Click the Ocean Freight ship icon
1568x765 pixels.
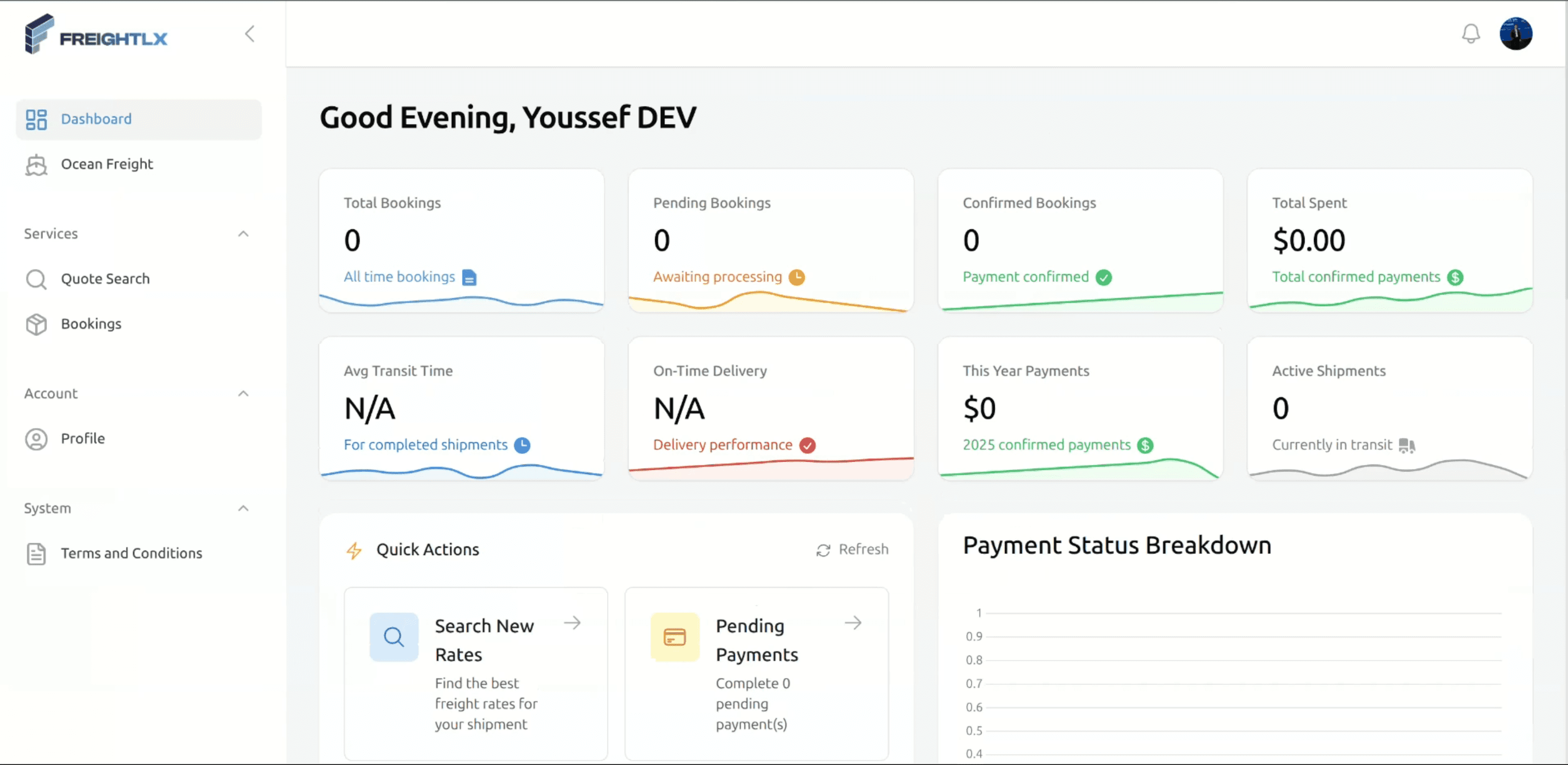[36, 164]
